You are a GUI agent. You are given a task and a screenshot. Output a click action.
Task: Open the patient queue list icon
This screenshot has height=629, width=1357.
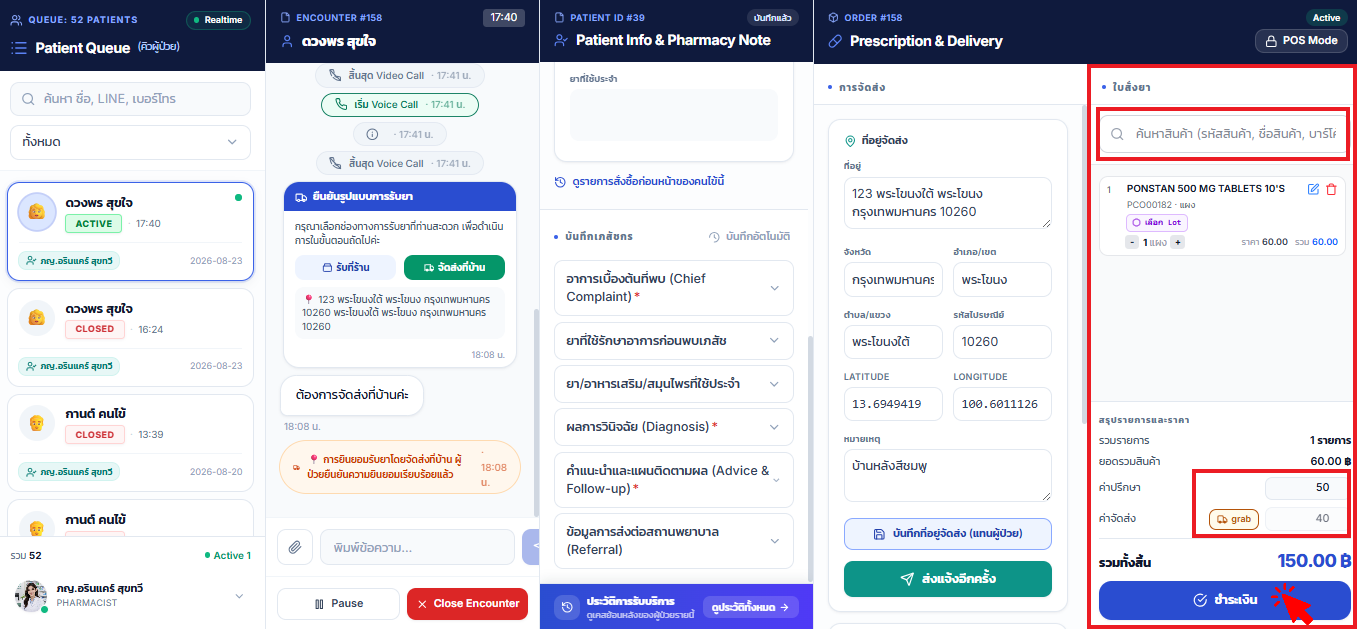(19, 47)
